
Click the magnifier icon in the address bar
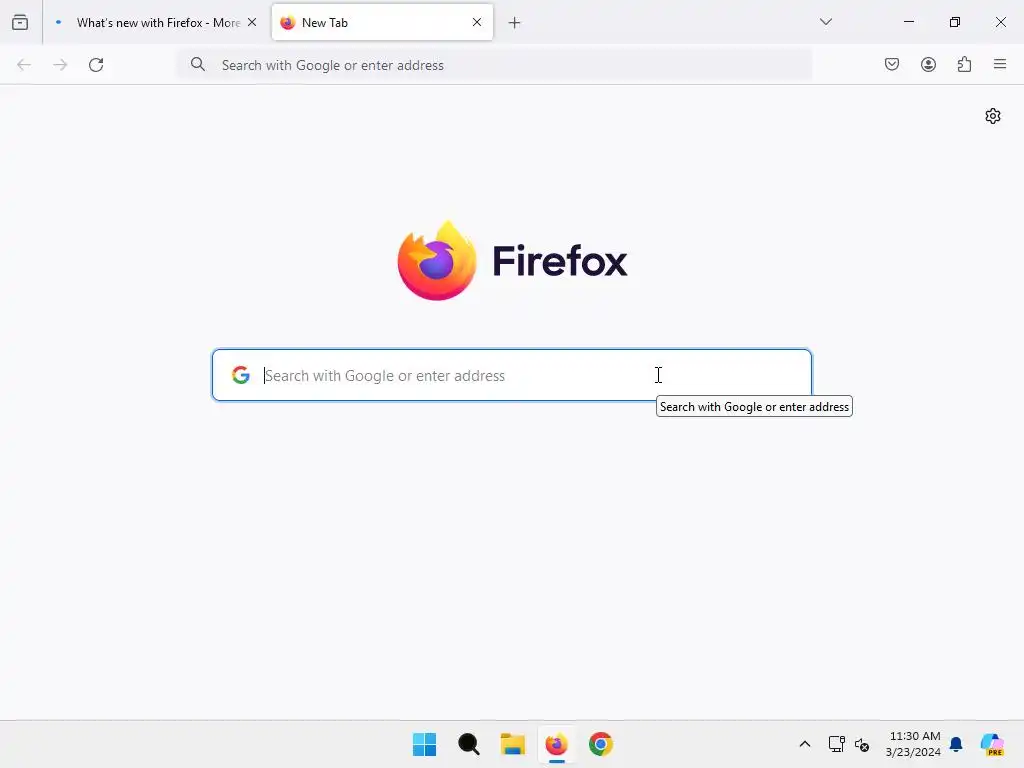pos(198,64)
